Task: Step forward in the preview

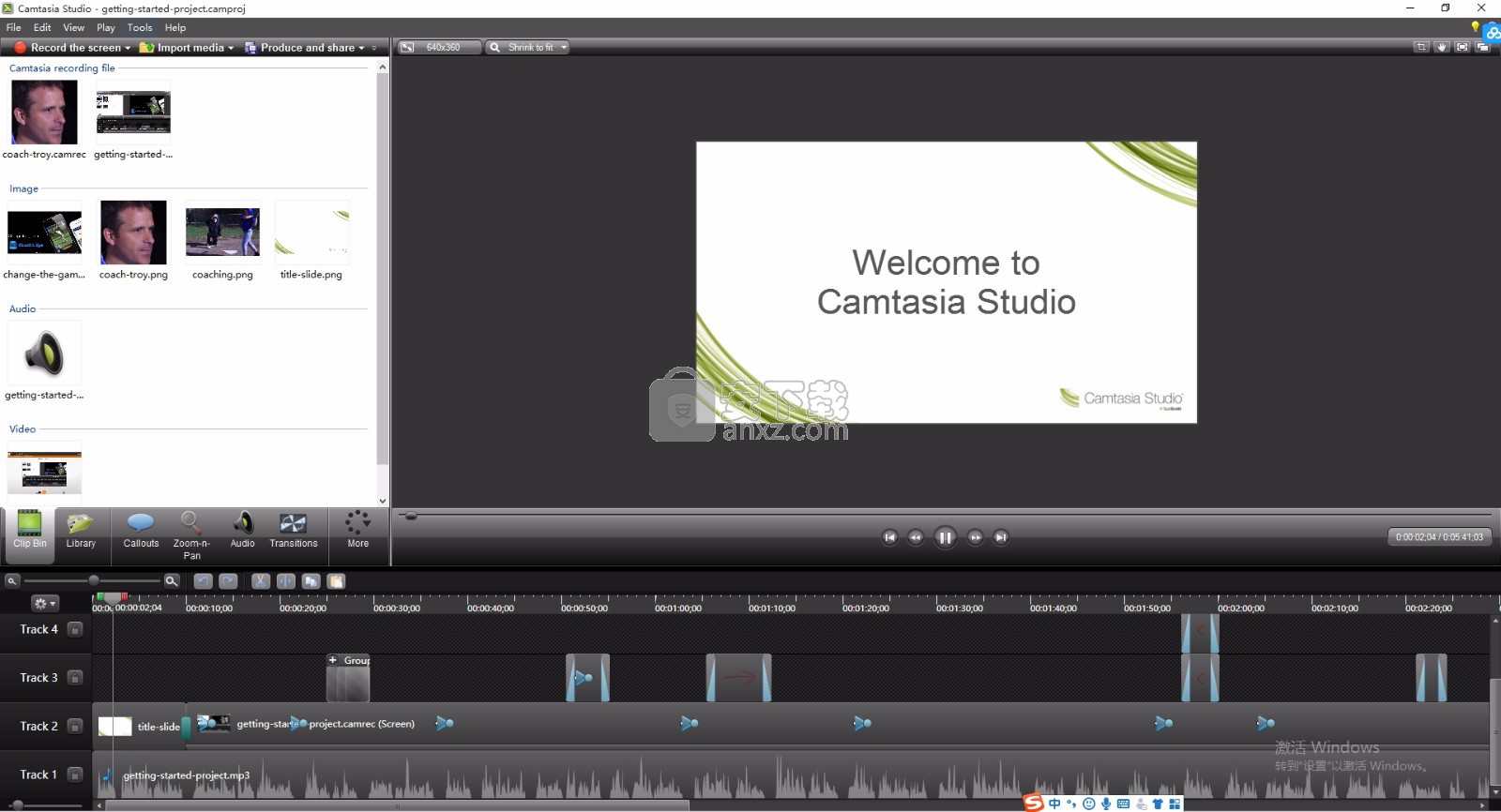Action: click(x=975, y=537)
